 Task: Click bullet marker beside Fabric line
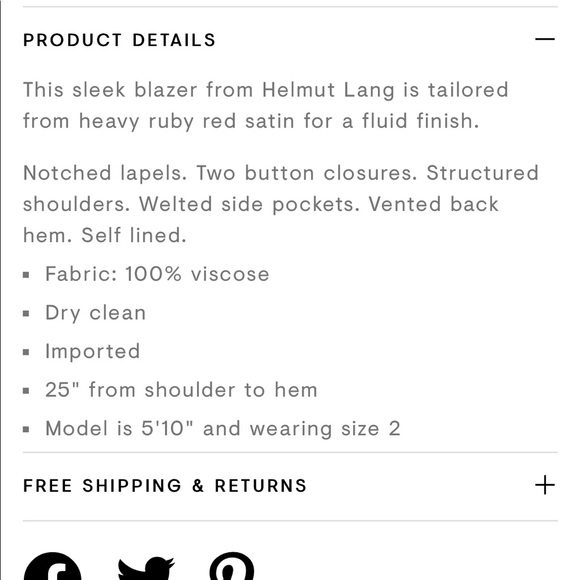[26, 275]
